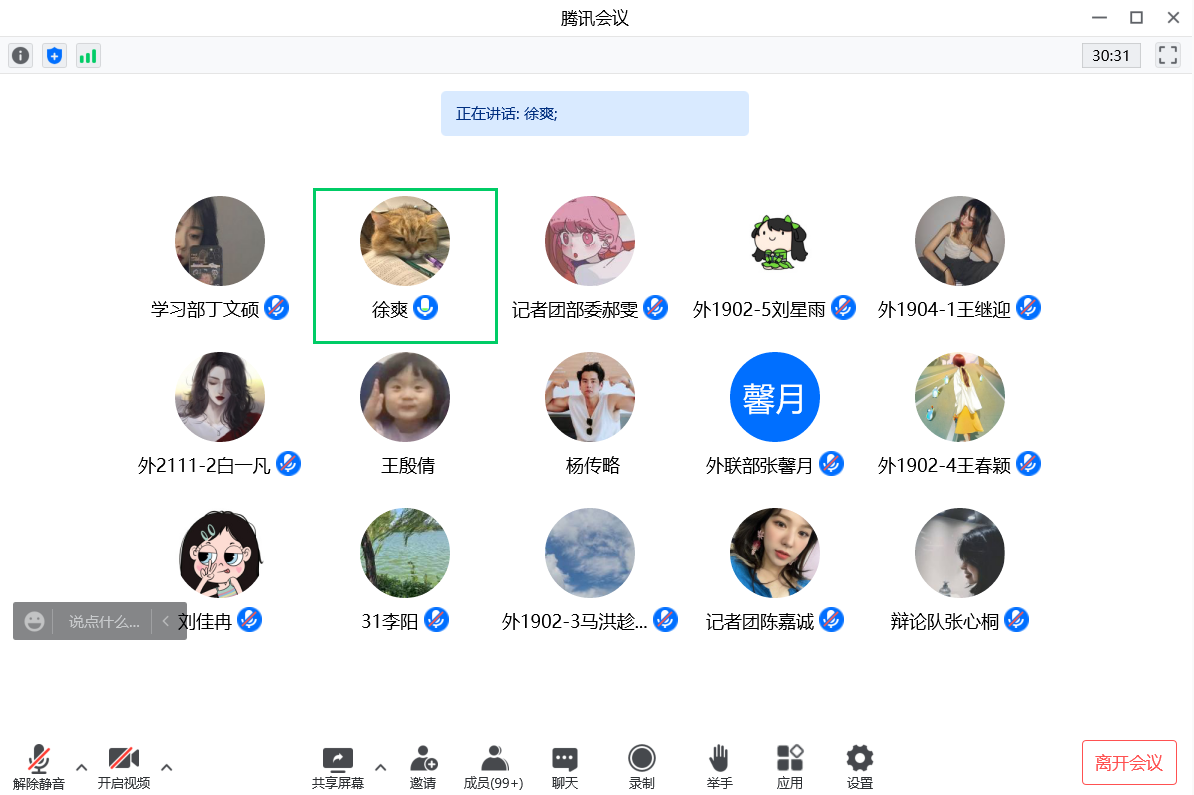
Task: Open the emoji smiley picker
Action: 34,621
